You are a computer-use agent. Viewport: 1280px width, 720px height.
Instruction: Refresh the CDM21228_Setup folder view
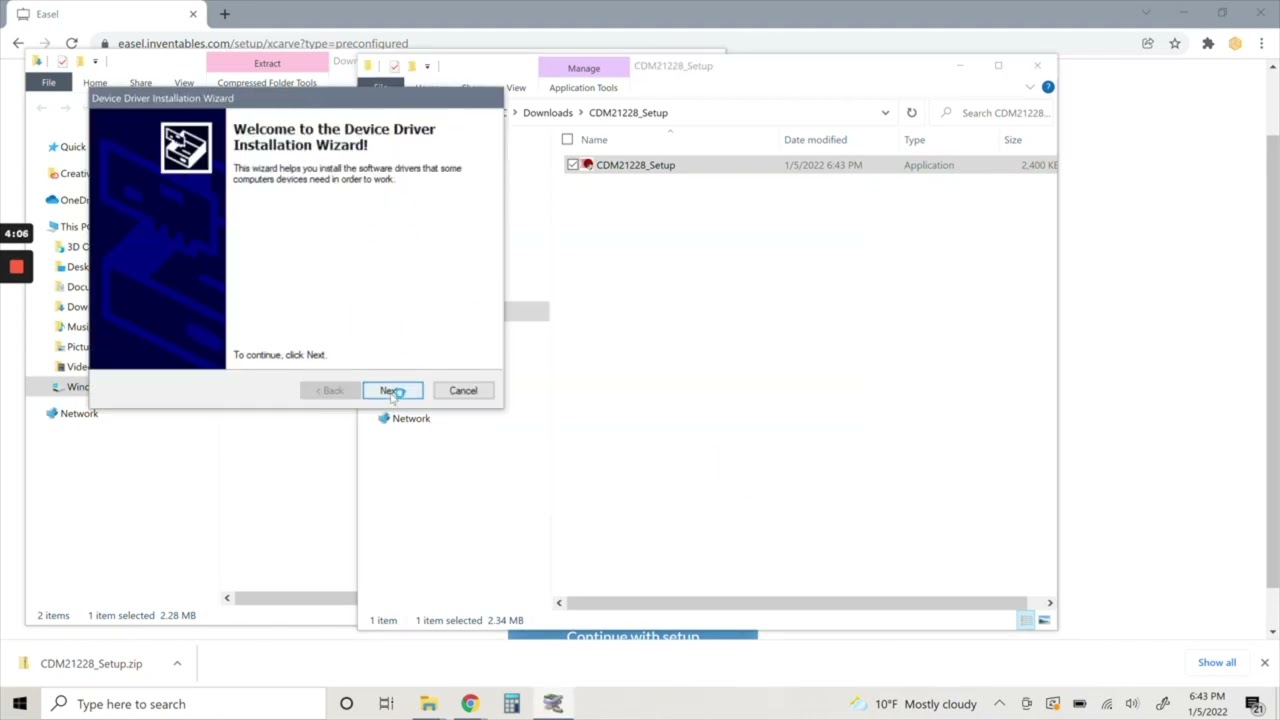pos(911,113)
